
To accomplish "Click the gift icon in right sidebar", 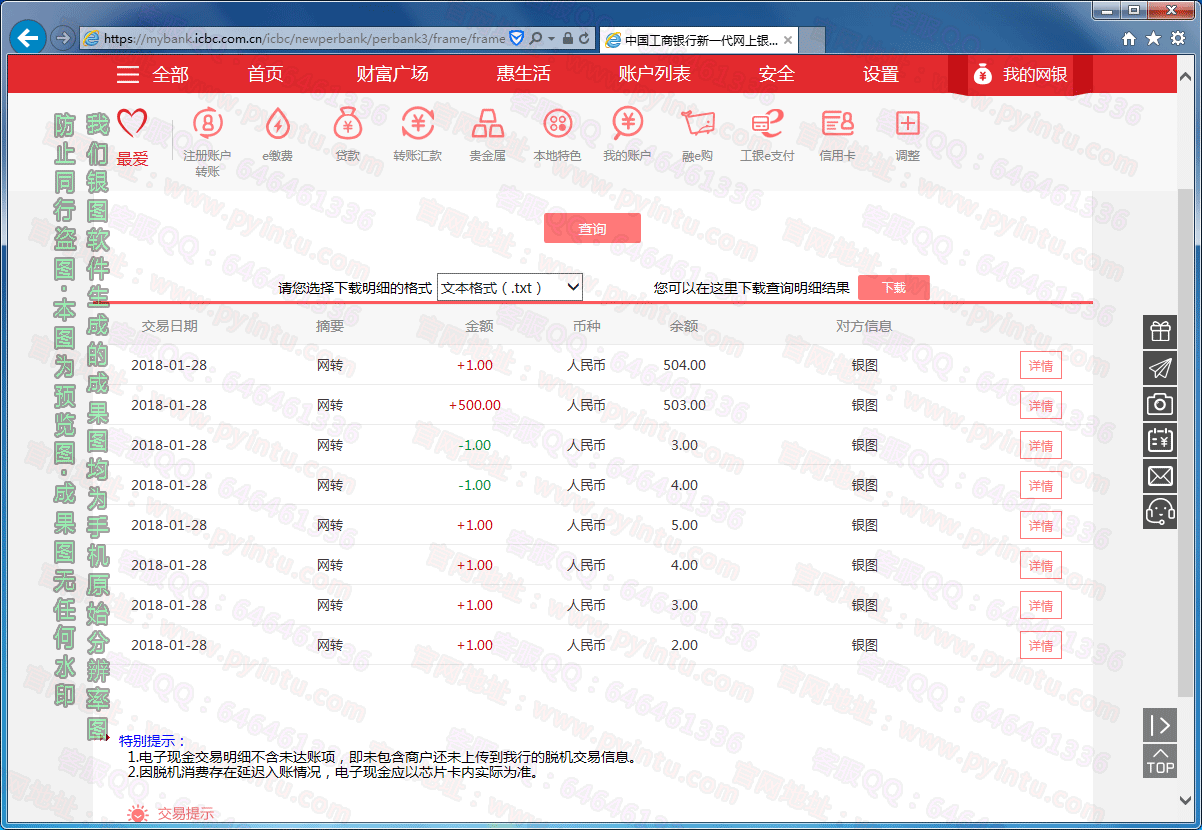I will coord(1160,331).
